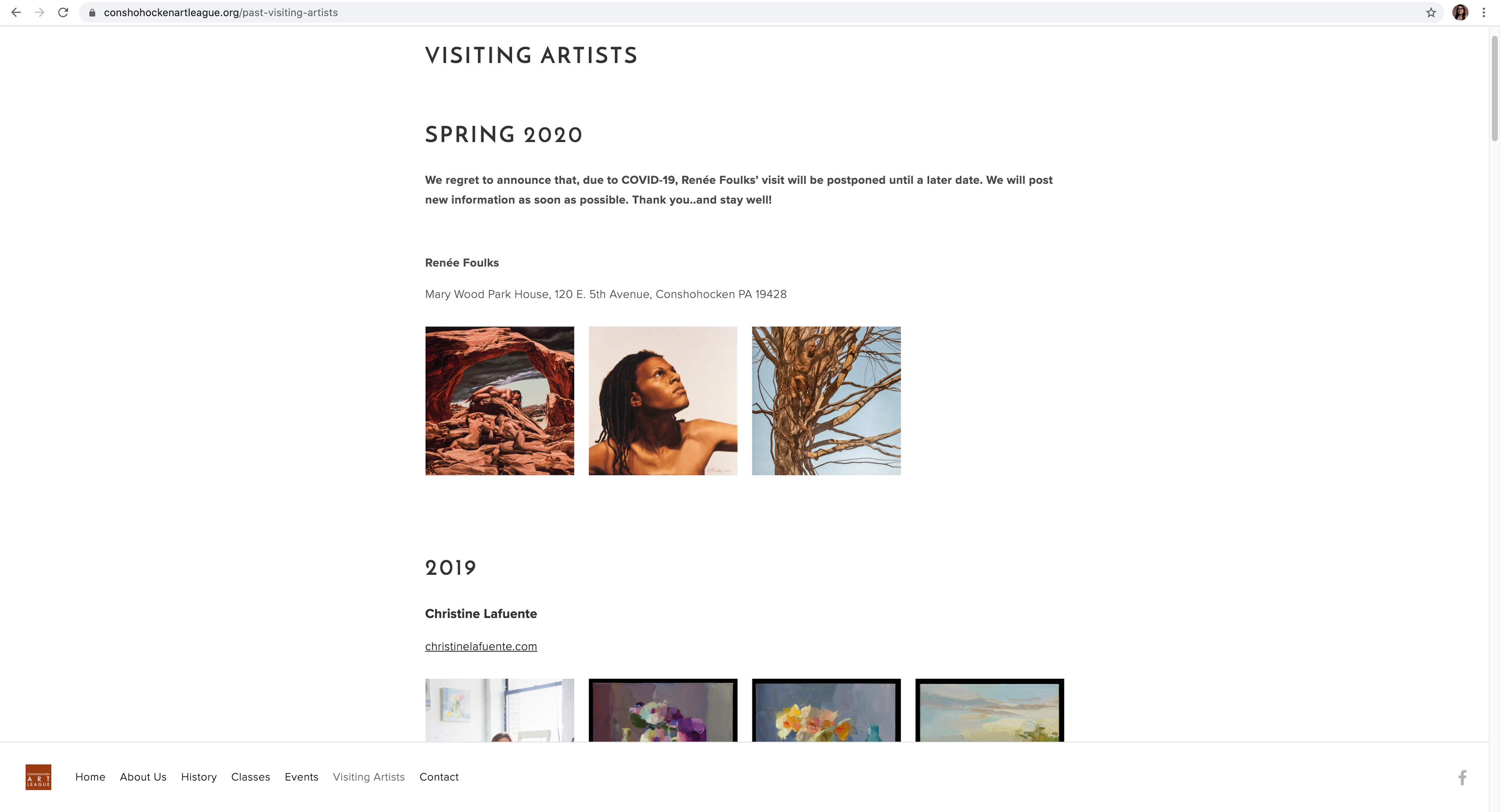The image size is (1500, 812).
Task: Reload the current page
Action: pyautogui.click(x=63, y=12)
